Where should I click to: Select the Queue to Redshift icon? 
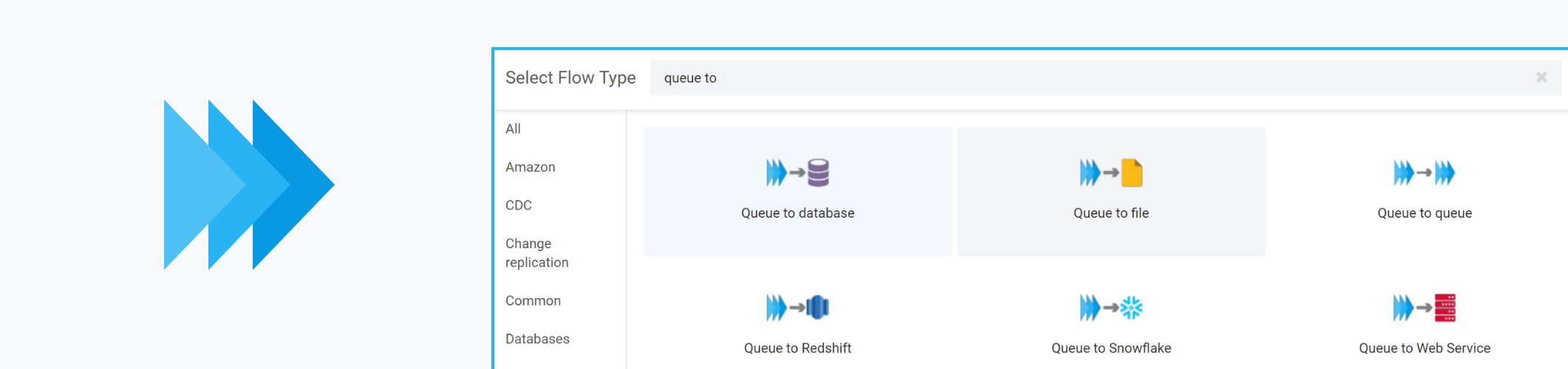797,307
